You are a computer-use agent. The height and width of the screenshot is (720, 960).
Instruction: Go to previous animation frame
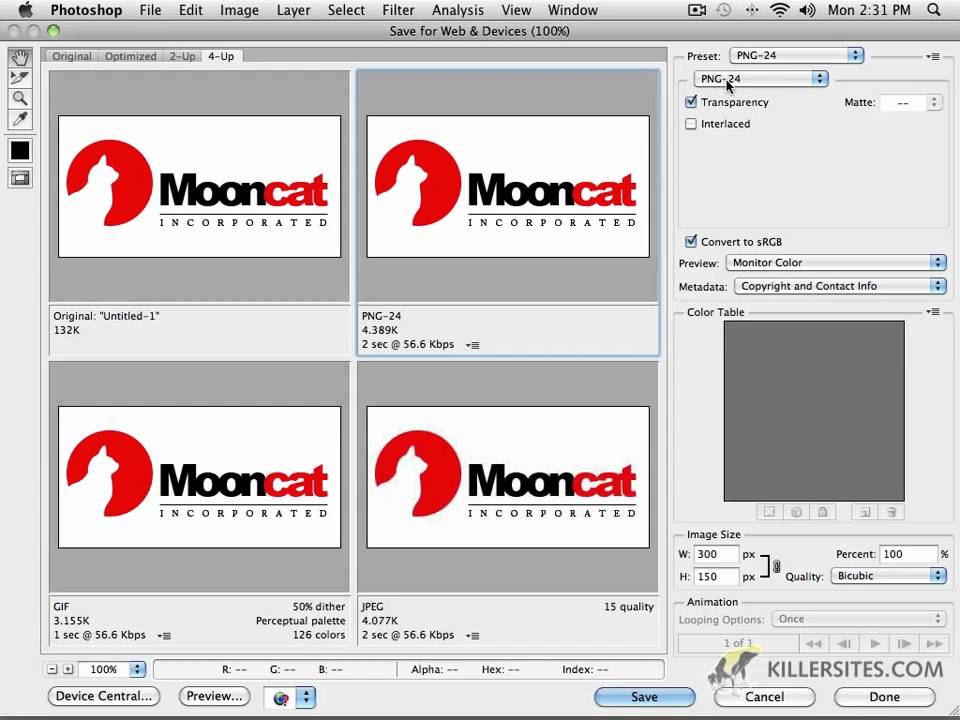click(844, 643)
